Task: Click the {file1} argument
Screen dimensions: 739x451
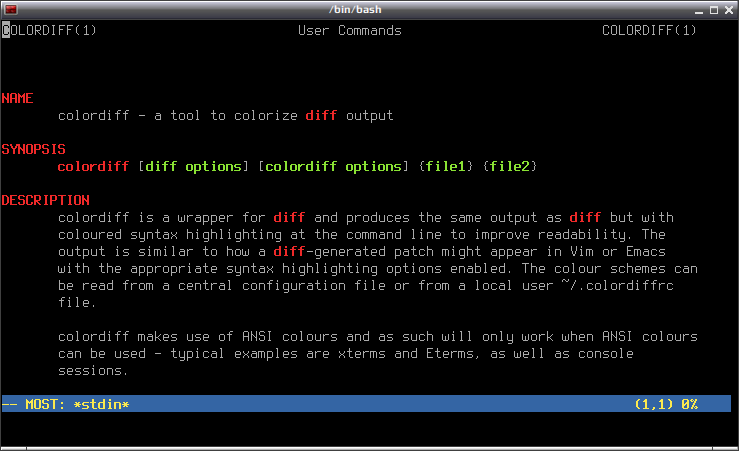Action: click(445, 166)
